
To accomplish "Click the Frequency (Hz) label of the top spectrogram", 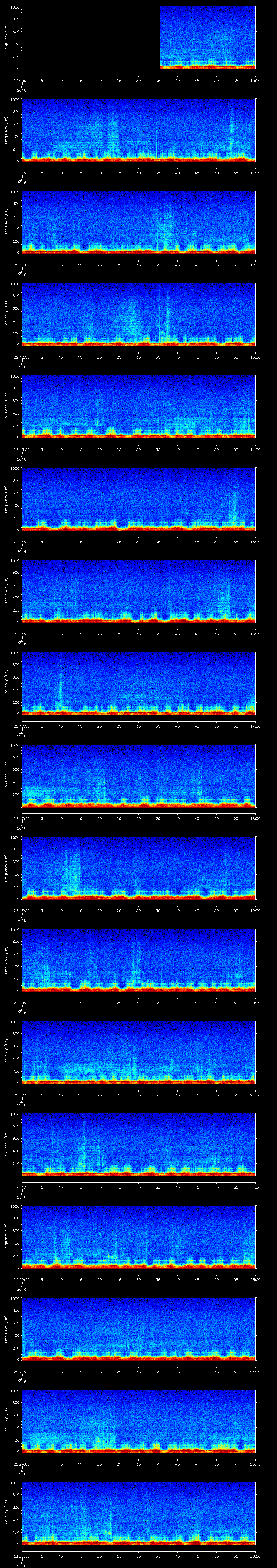I will [6, 38].
